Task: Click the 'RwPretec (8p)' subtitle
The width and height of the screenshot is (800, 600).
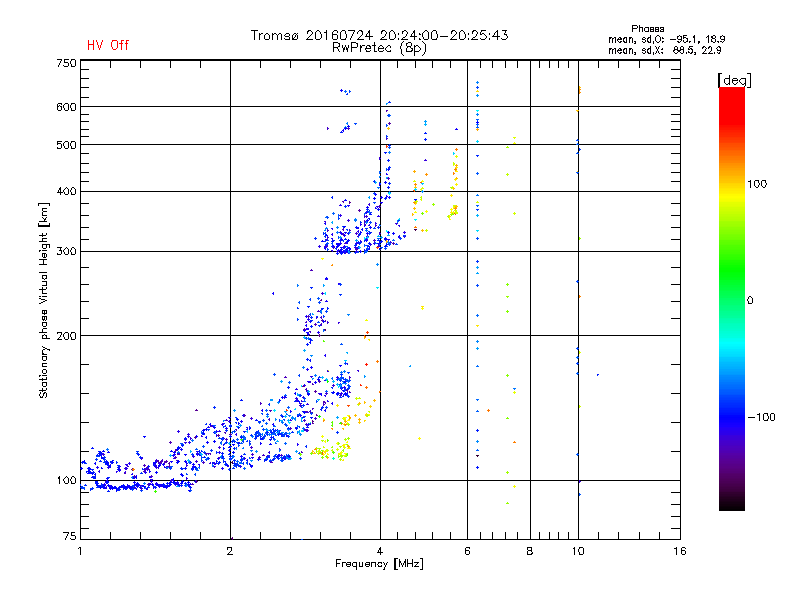Action: [379, 48]
